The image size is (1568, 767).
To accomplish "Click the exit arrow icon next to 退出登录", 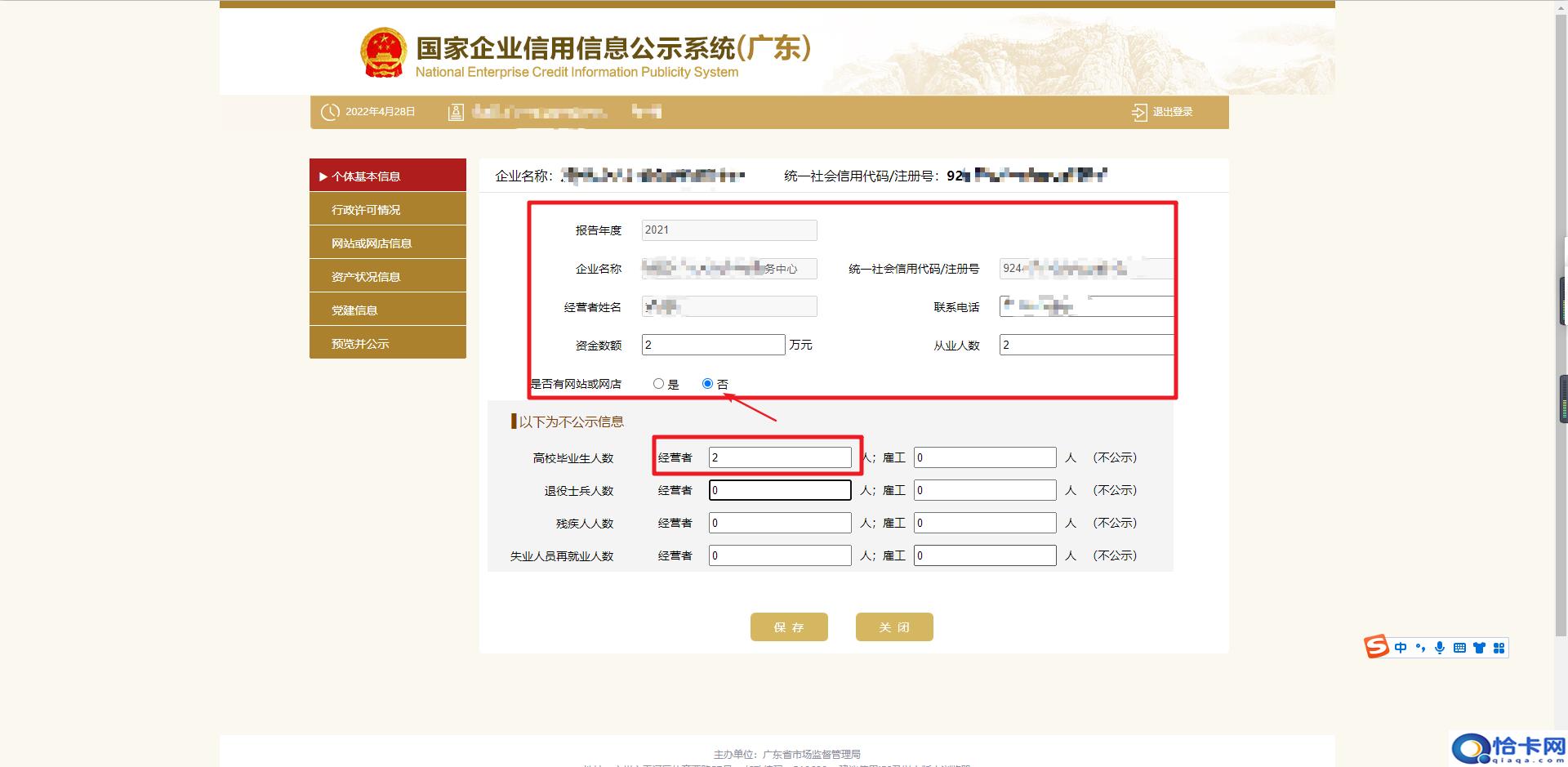I will coord(1138,112).
